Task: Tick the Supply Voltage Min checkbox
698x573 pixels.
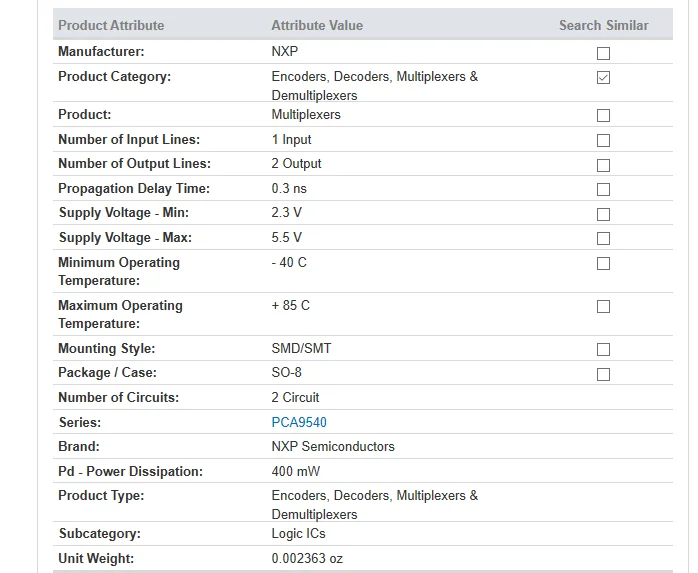Action: tap(603, 215)
